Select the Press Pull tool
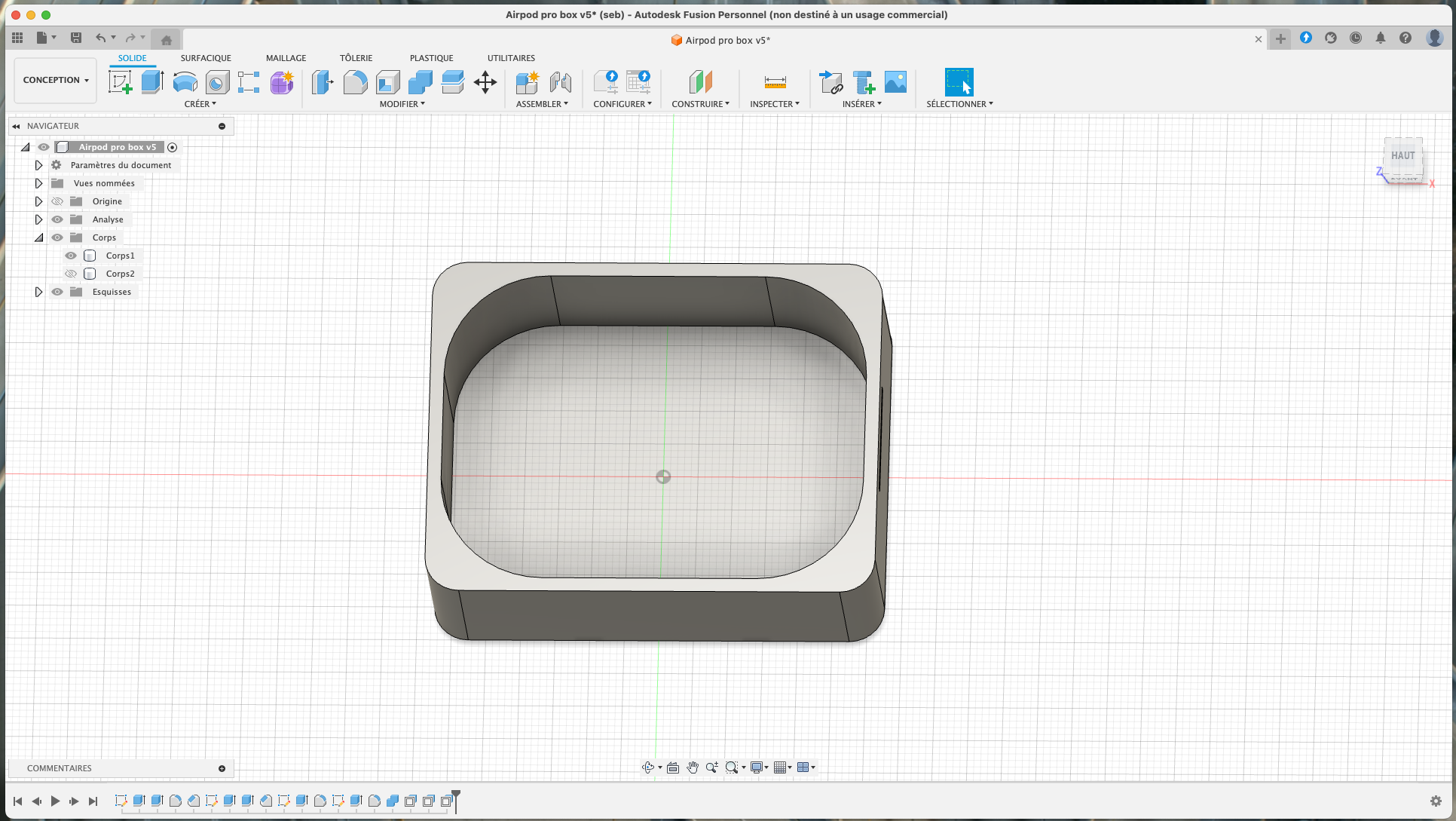 [x=323, y=82]
